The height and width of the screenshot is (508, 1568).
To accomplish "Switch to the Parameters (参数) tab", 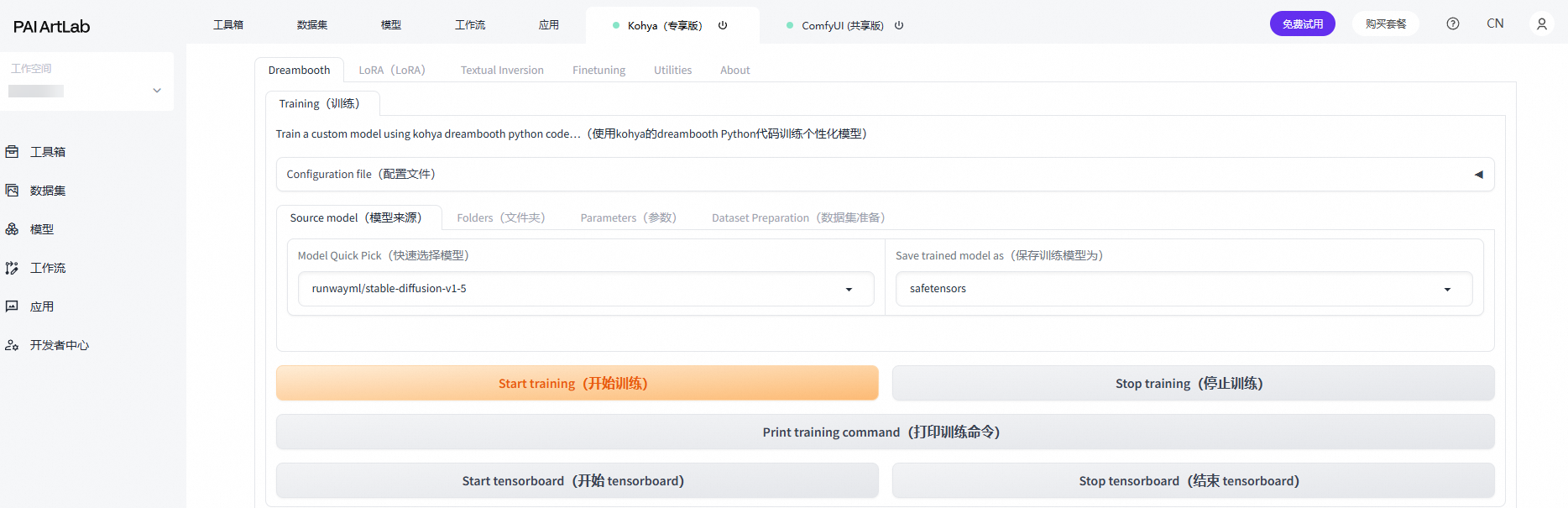I will (629, 218).
